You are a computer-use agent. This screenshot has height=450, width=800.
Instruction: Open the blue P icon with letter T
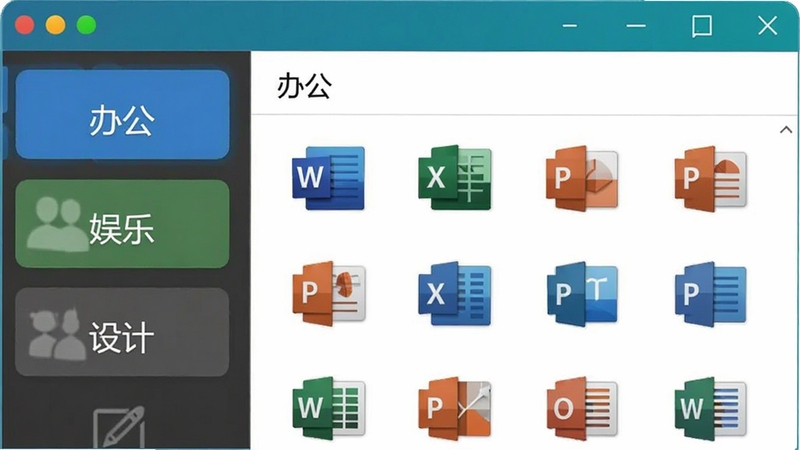point(582,293)
